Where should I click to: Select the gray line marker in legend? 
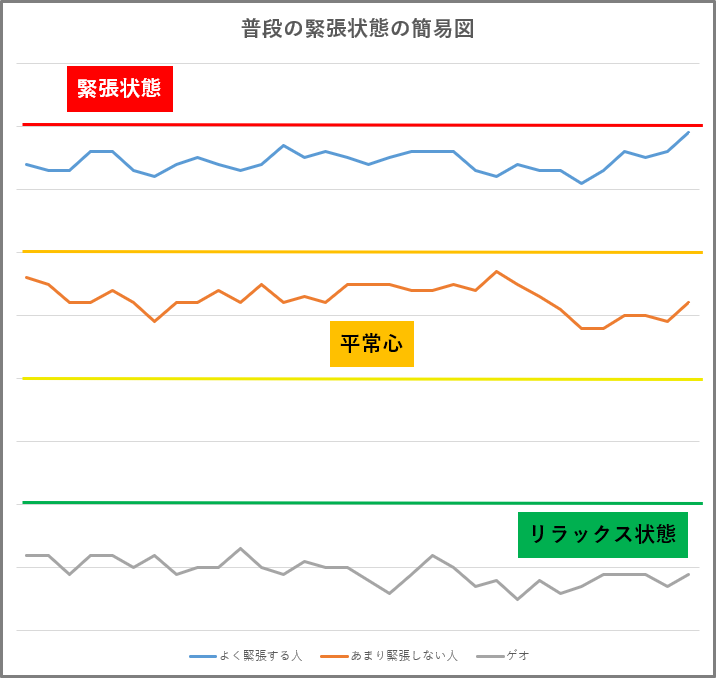click(x=490, y=657)
